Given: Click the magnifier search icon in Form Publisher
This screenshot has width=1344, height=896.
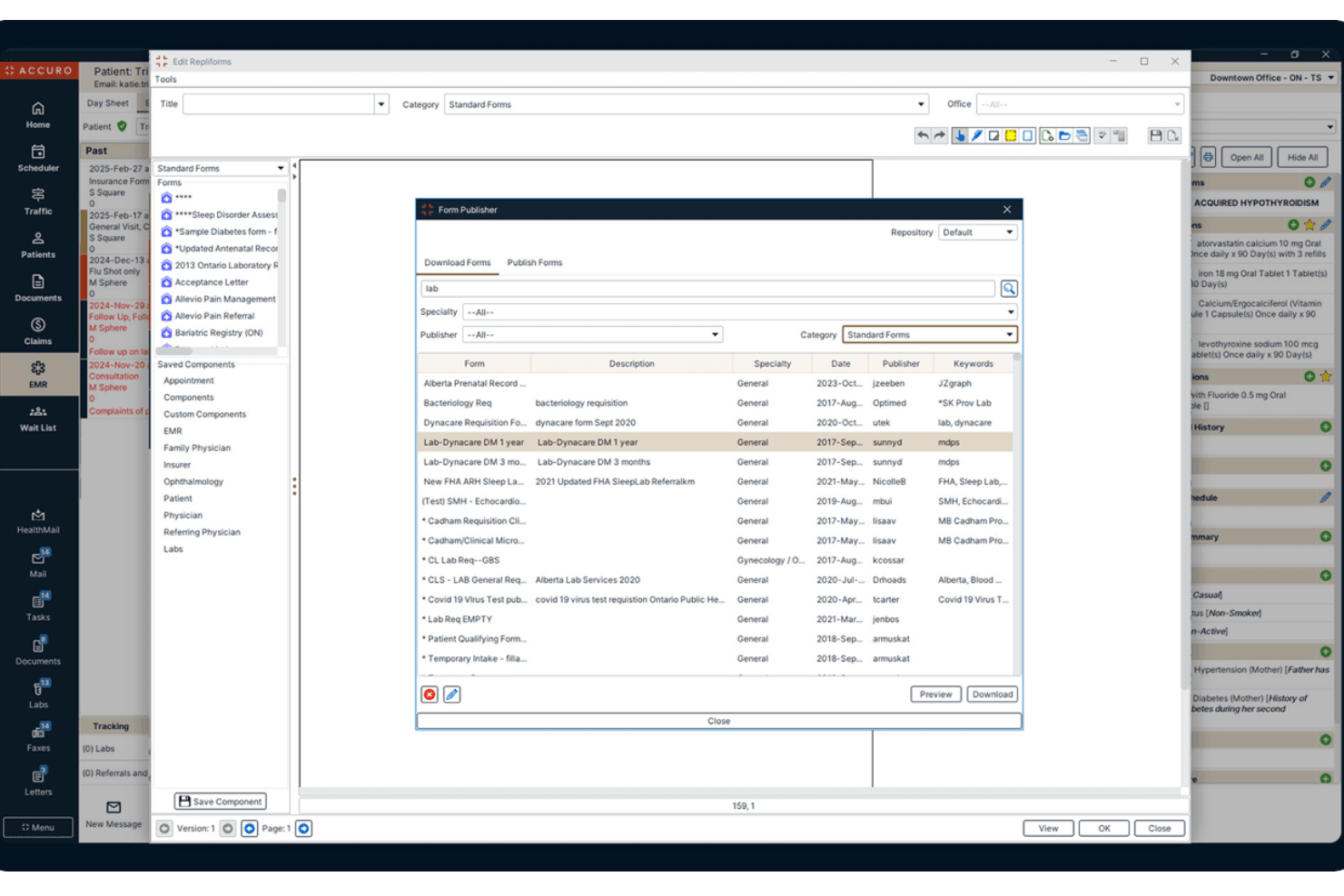Looking at the screenshot, I should [1009, 289].
